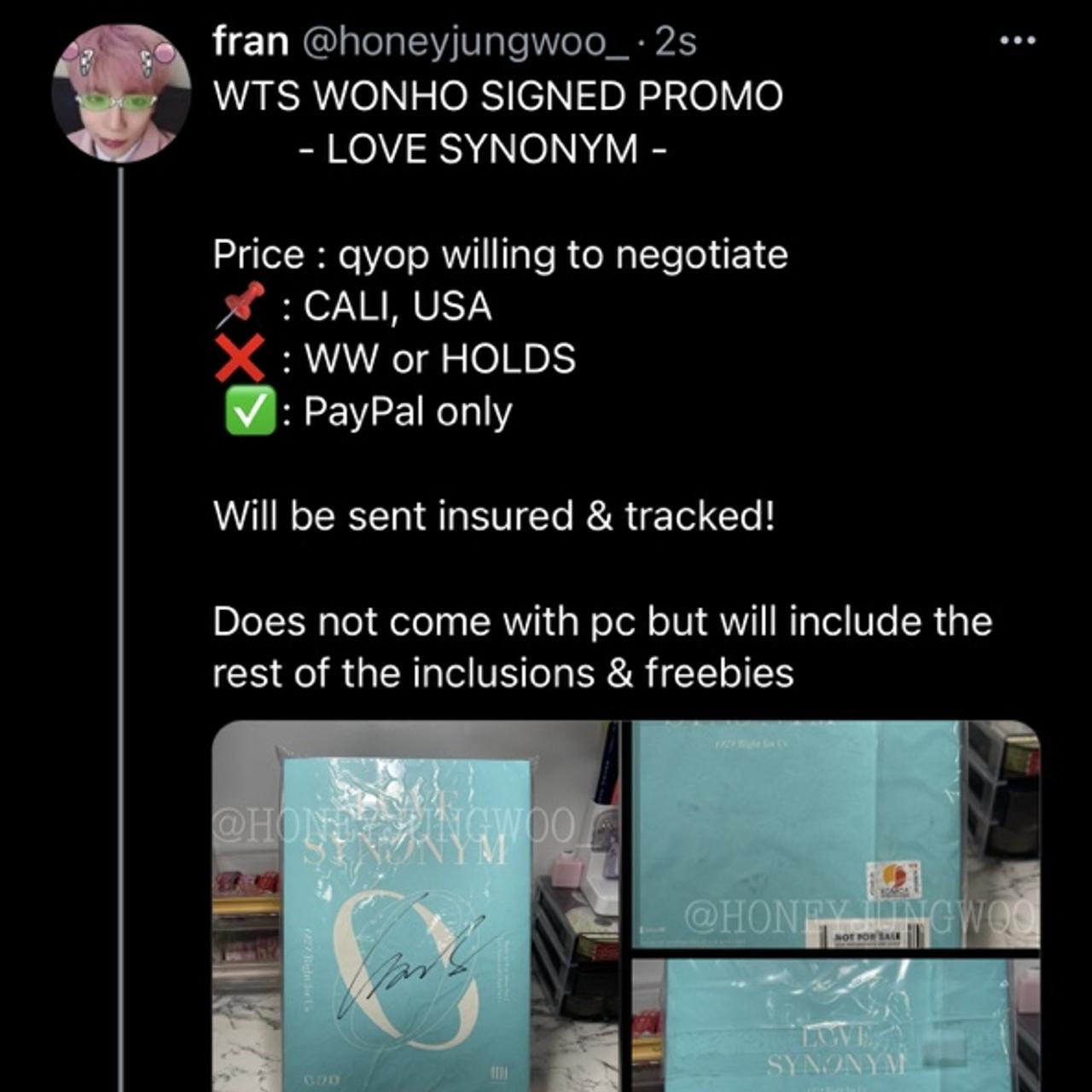Click the 'Does not come with pc' text
Viewport: 1092px width, 1092px height.
602,647
